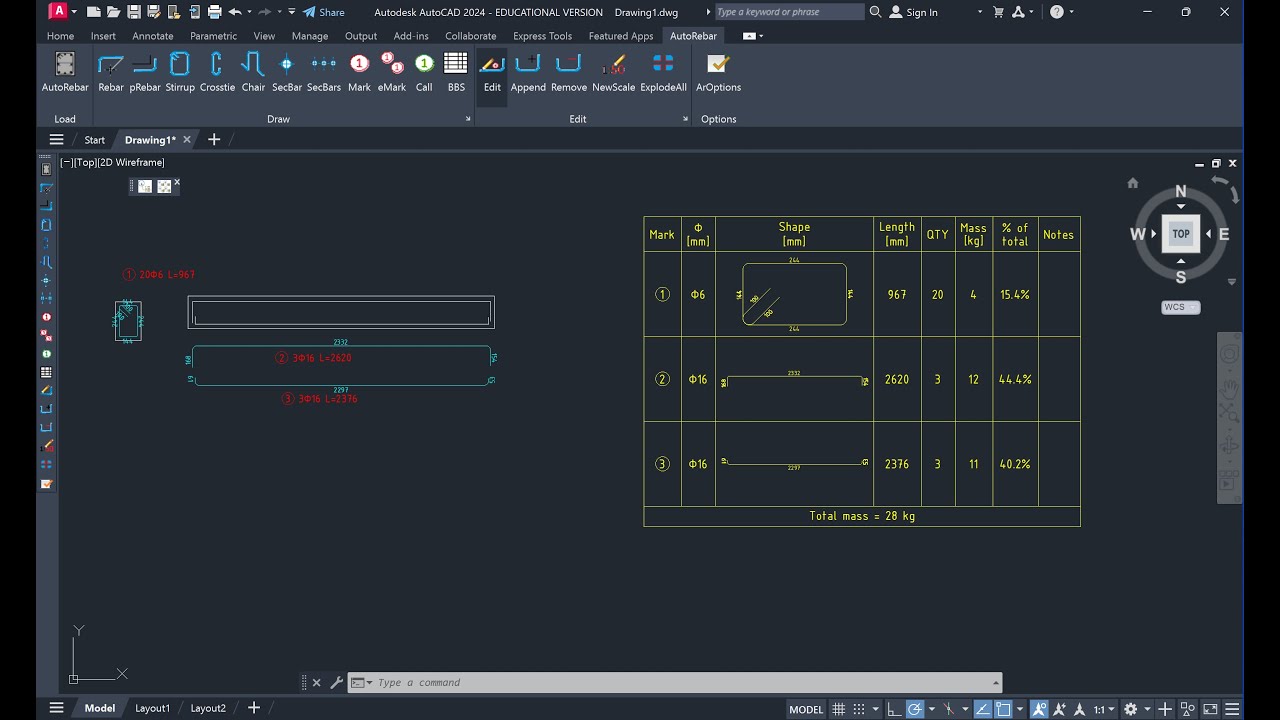Open workspace switching gear dropdown

(1147, 709)
